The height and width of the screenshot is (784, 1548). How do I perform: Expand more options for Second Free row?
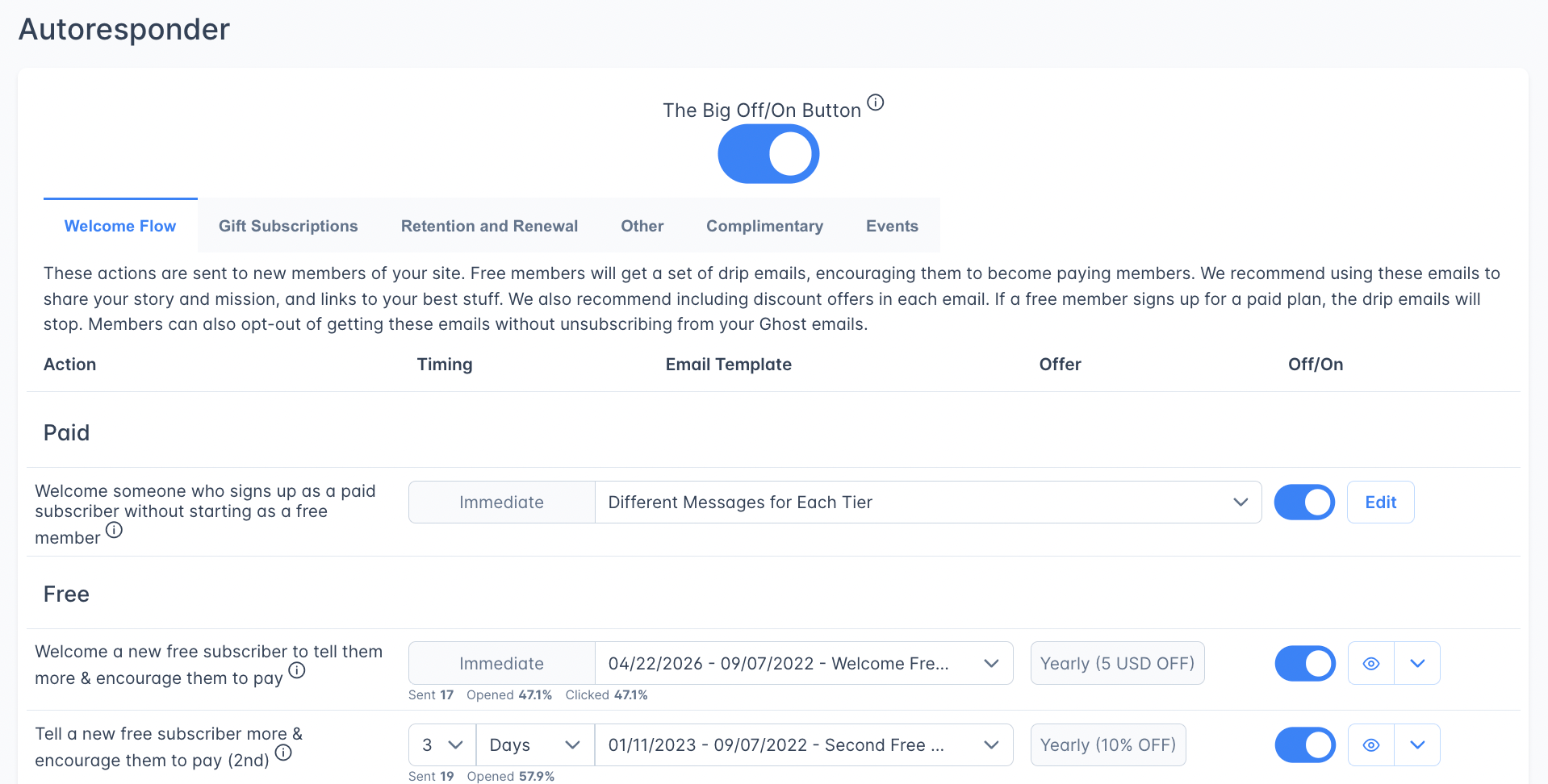coord(1417,745)
